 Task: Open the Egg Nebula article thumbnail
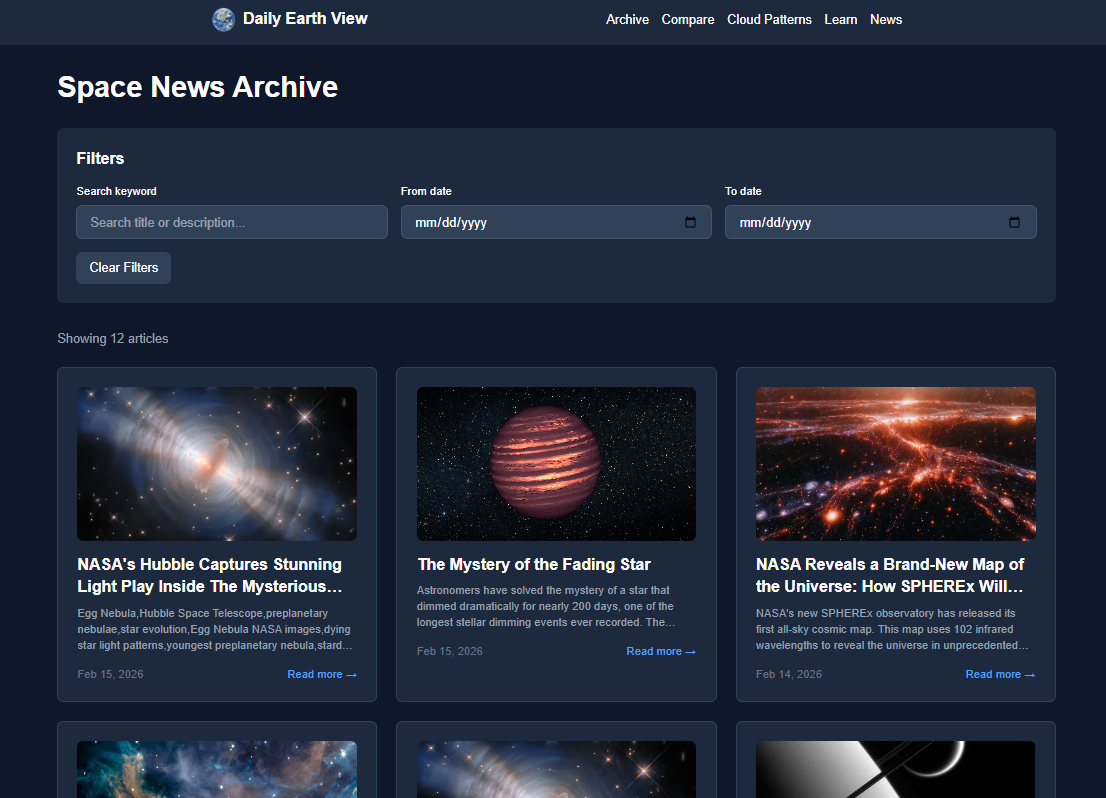(217, 464)
